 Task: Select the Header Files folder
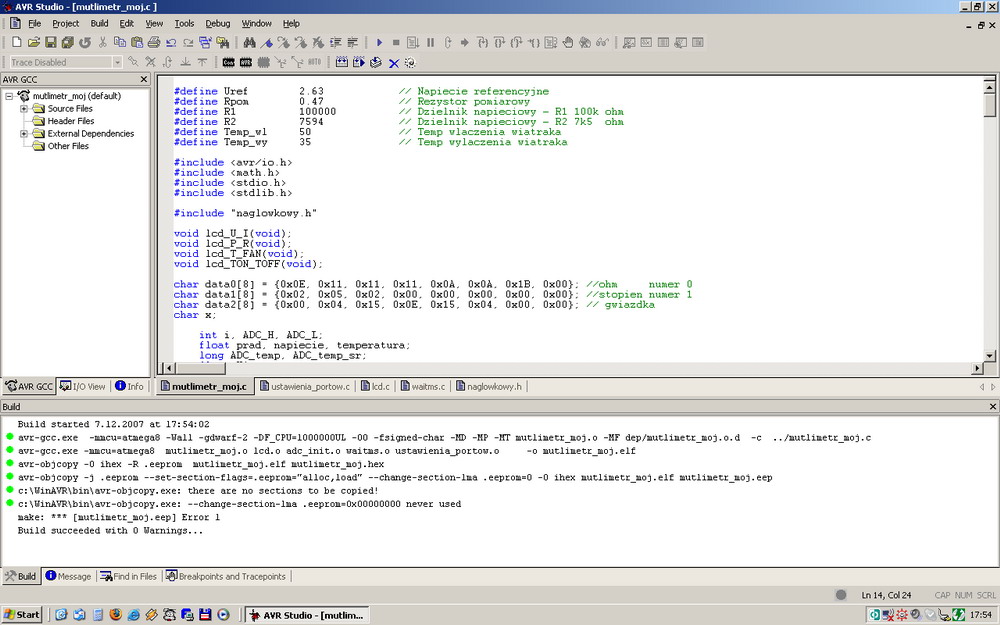click(x=71, y=121)
